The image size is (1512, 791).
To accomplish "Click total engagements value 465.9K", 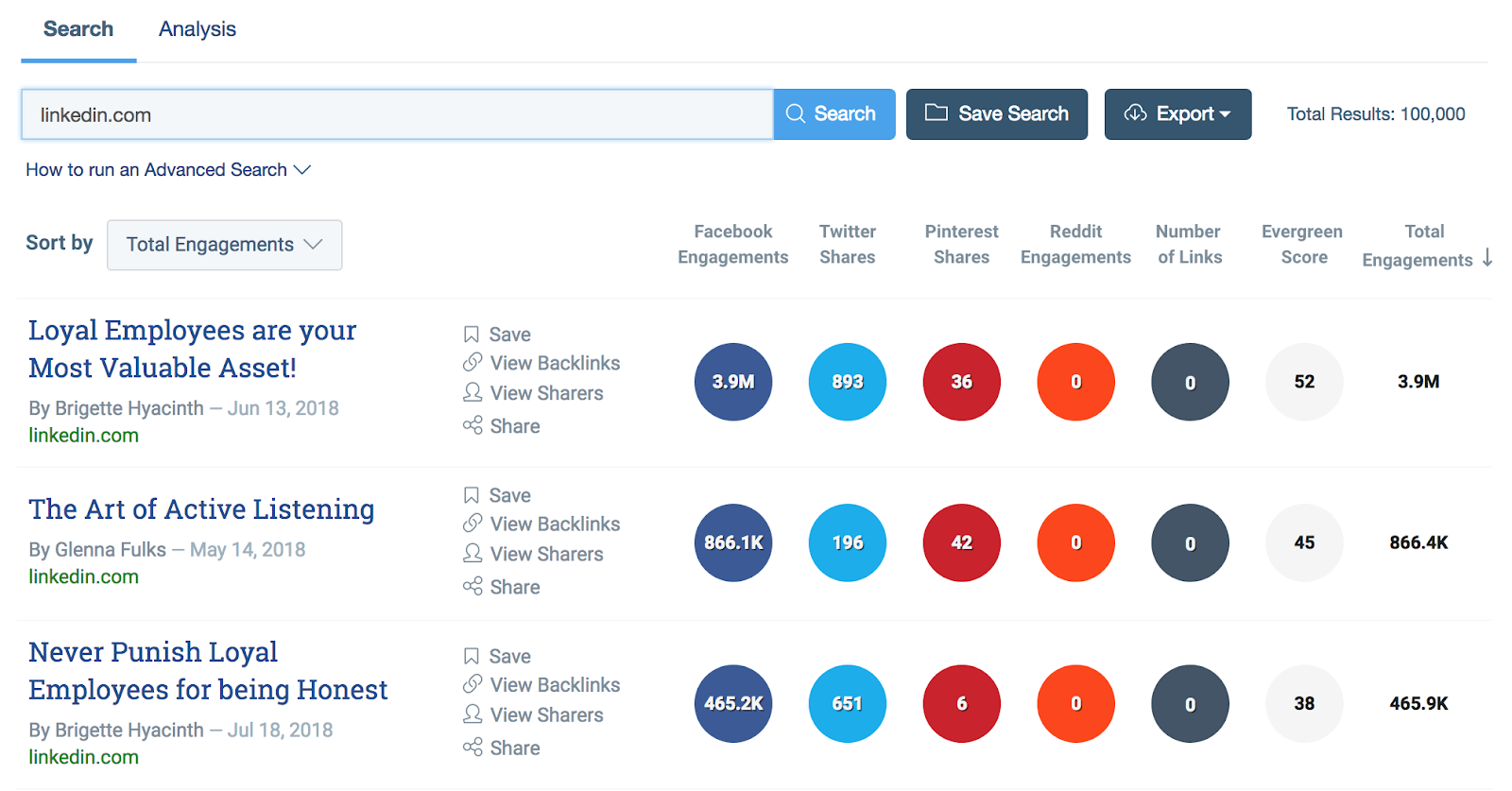I will pos(1418,703).
